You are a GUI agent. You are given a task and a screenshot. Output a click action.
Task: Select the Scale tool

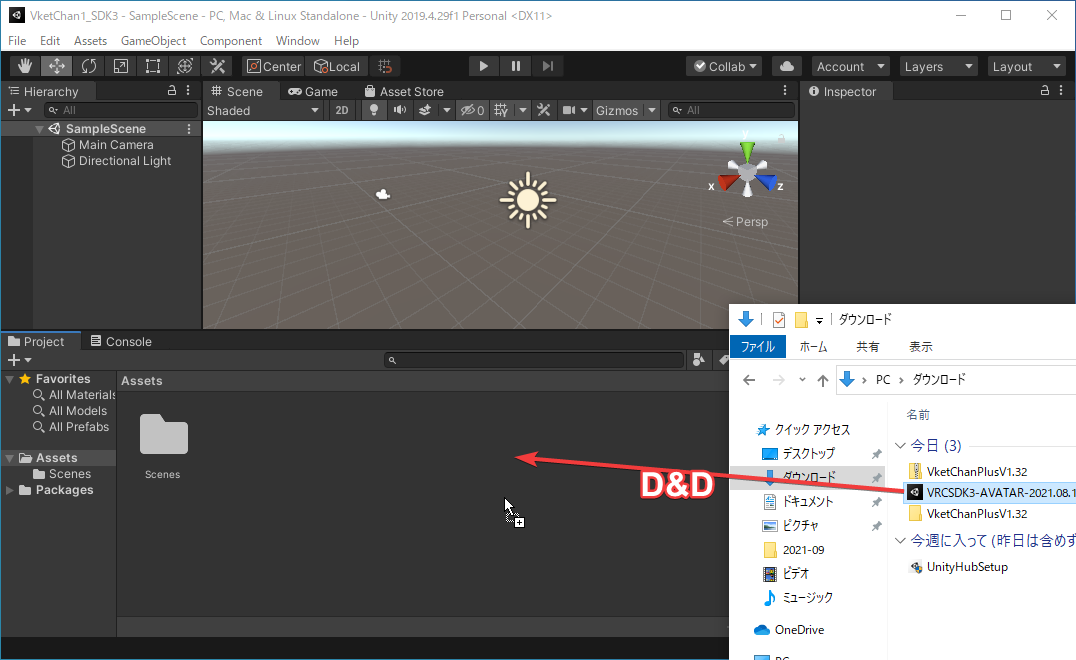(120, 65)
